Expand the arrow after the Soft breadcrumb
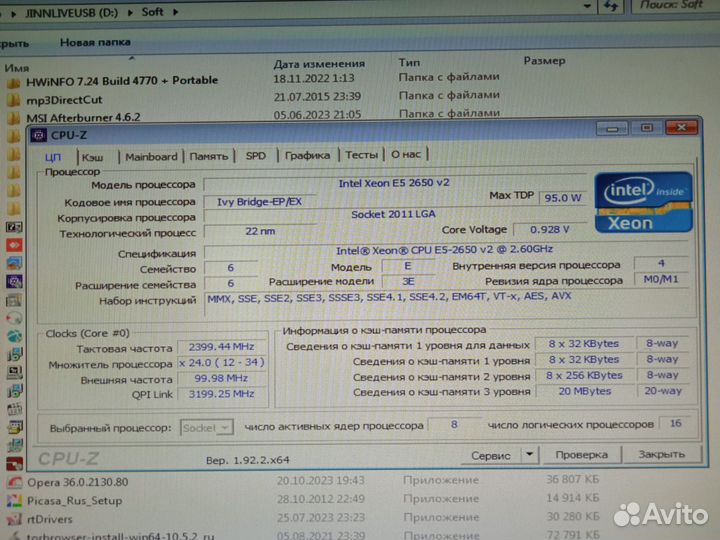The image size is (720, 540). coord(175,12)
